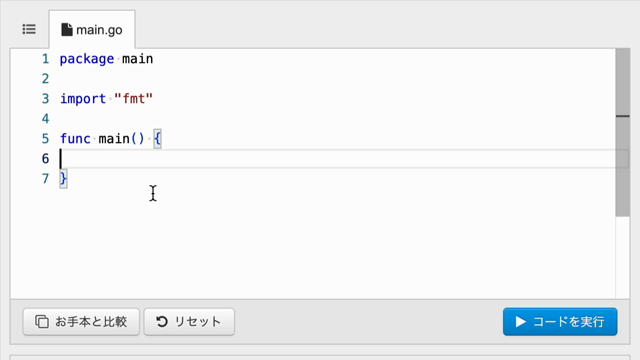Viewport: 640px width, 360px height.
Task: Click the リセット button
Action: 189,322
